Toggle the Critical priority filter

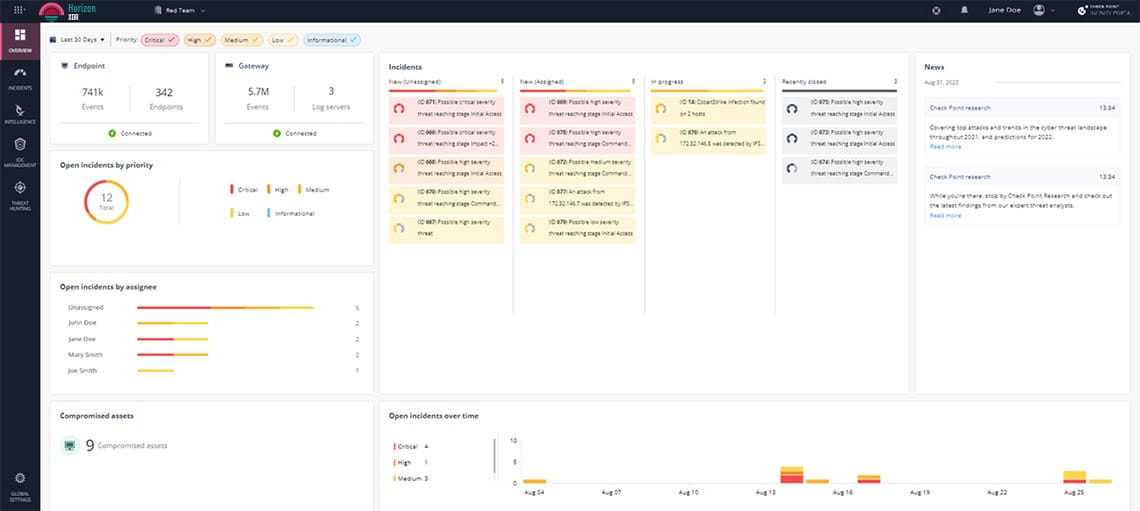160,40
